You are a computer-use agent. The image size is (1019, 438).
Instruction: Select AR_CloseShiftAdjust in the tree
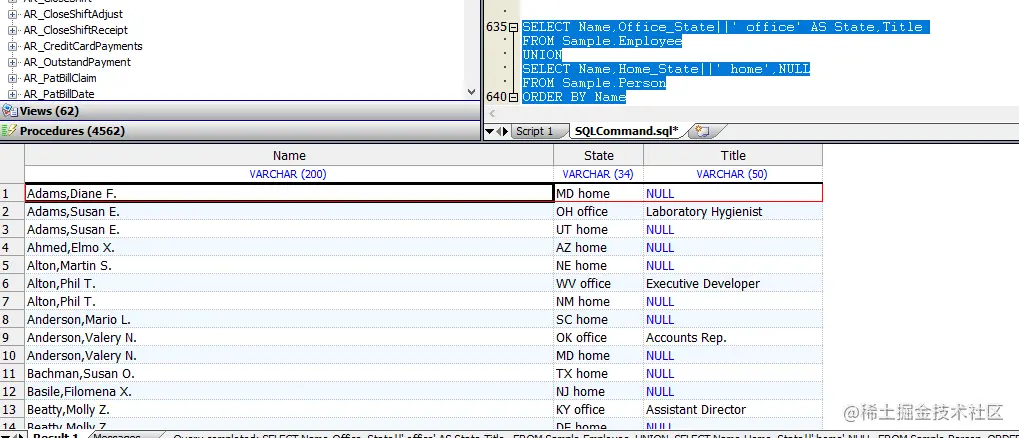point(73,14)
